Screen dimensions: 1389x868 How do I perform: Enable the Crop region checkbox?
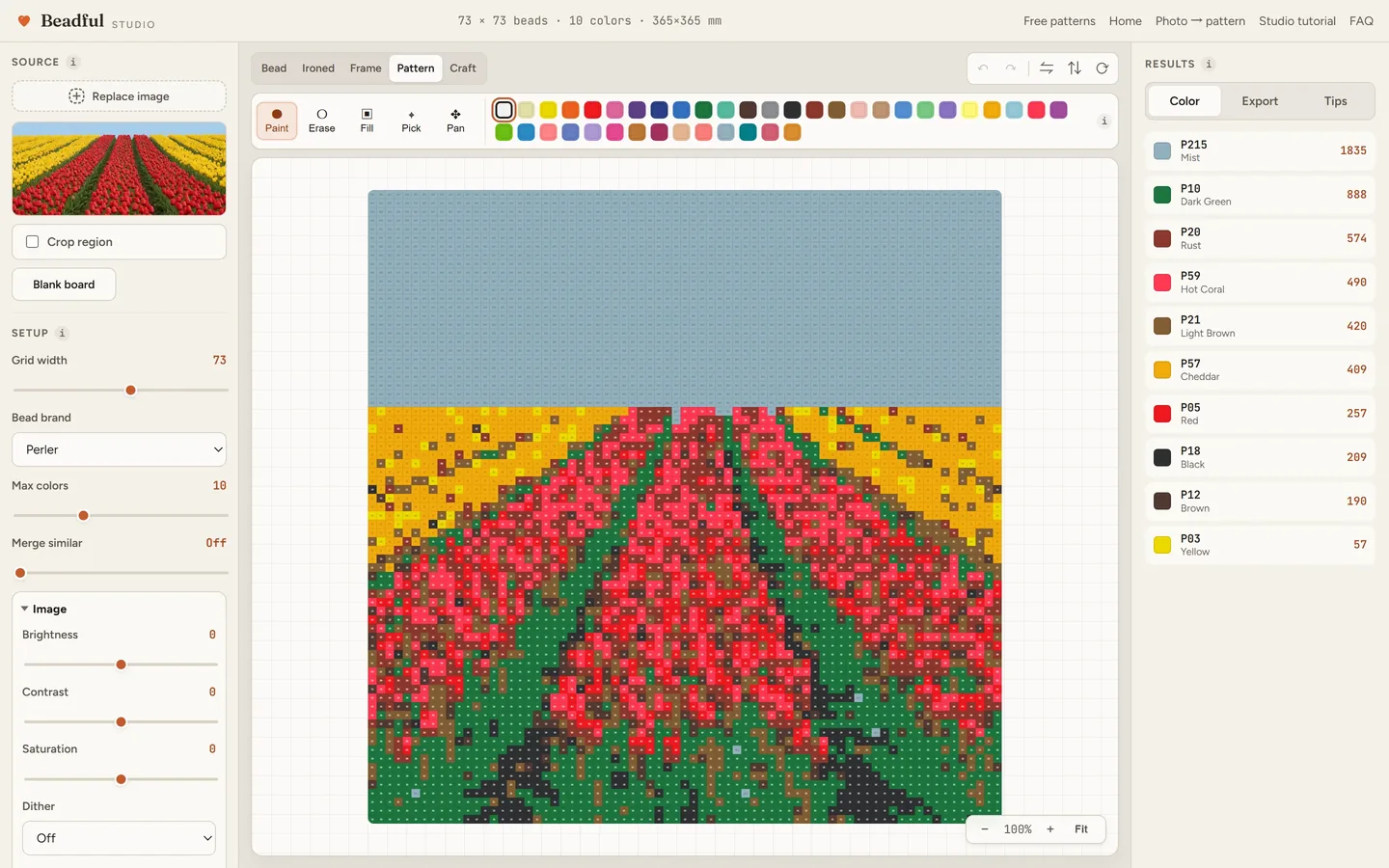point(33,242)
